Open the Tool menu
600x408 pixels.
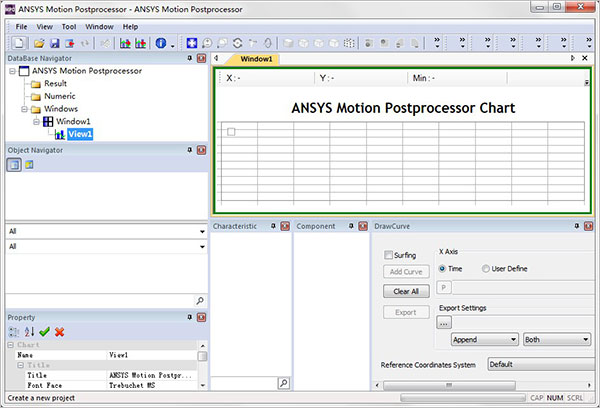point(69,27)
